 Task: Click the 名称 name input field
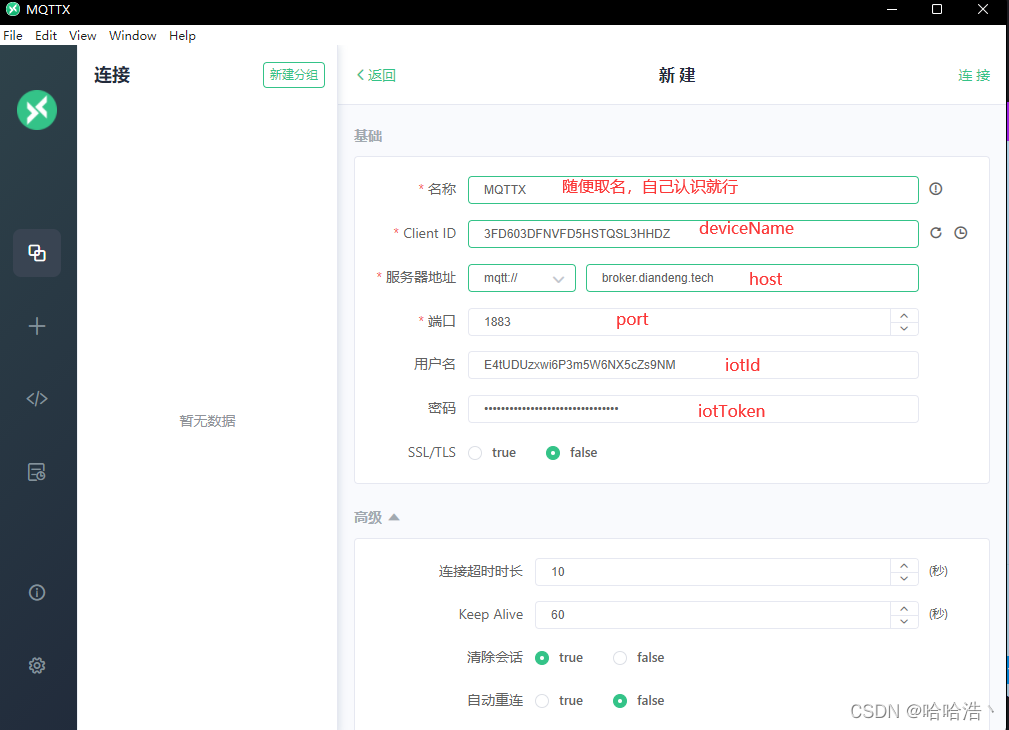(x=693, y=190)
